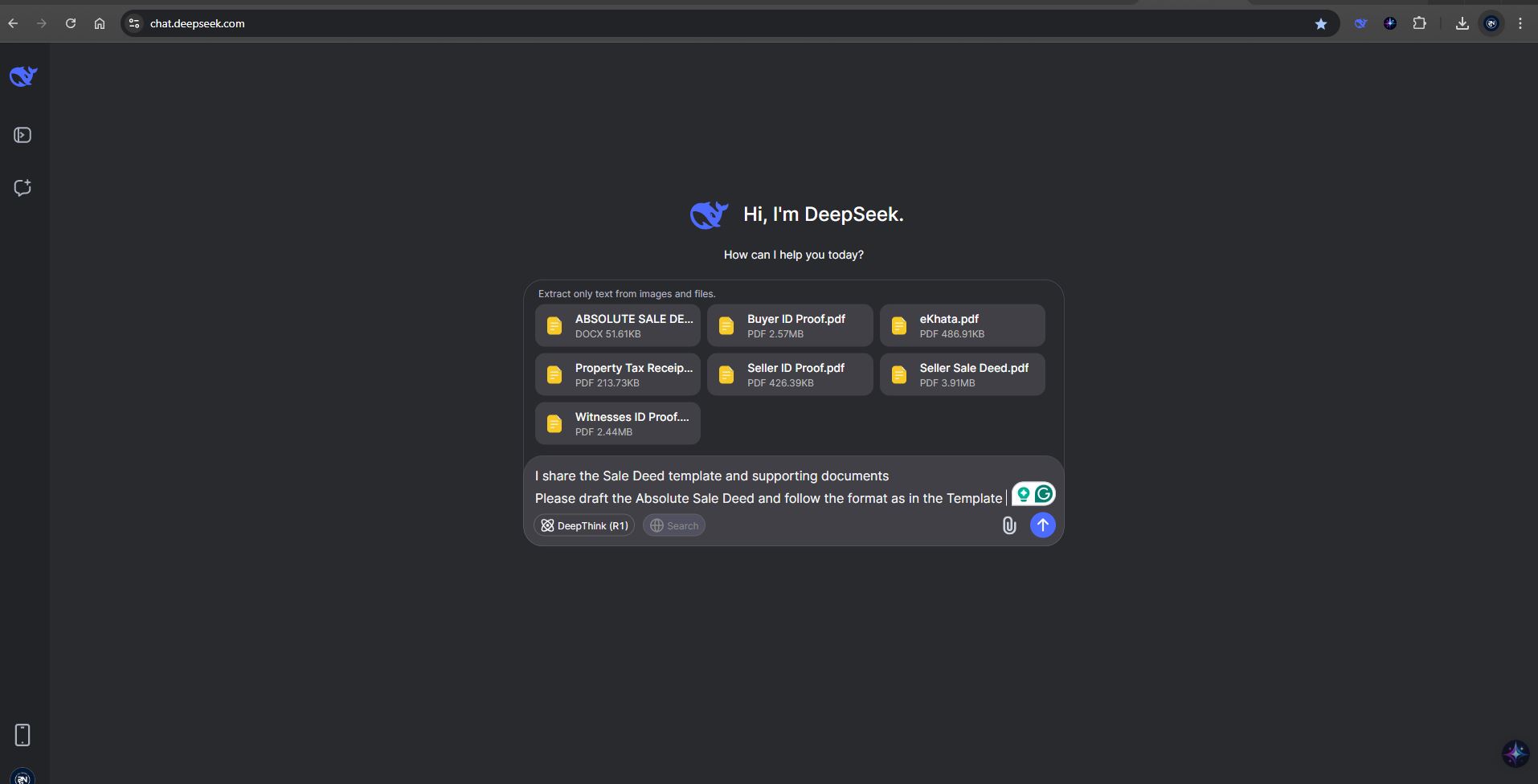
Task: Click the DeepSeek whale logo in sidebar
Action: tap(23, 76)
